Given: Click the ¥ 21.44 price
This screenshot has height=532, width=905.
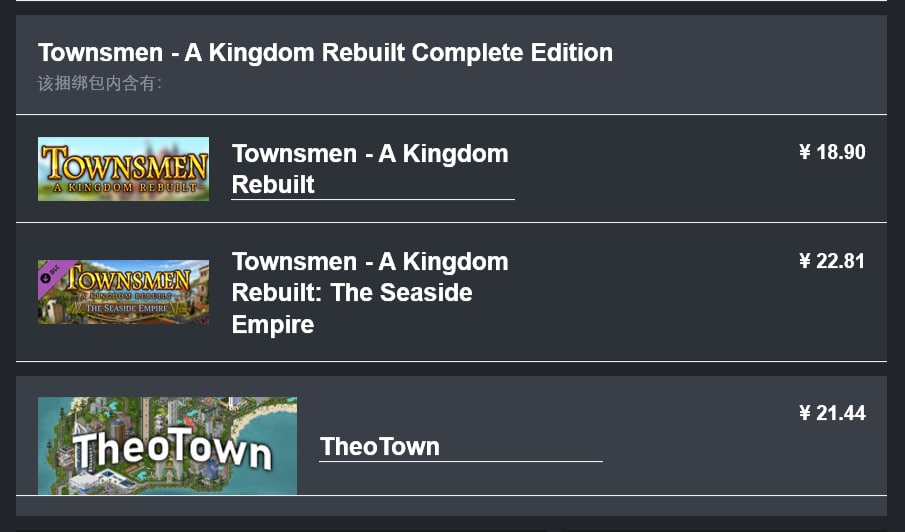Looking at the screenshot, I should point(832,413).
